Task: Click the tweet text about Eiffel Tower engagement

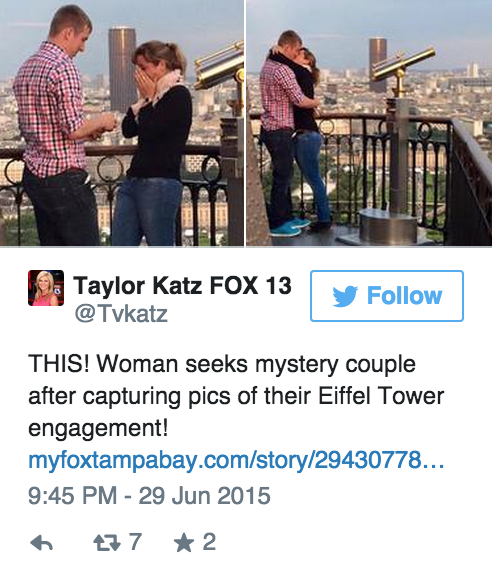Action: pyautogui.click(x=236, y=396)
